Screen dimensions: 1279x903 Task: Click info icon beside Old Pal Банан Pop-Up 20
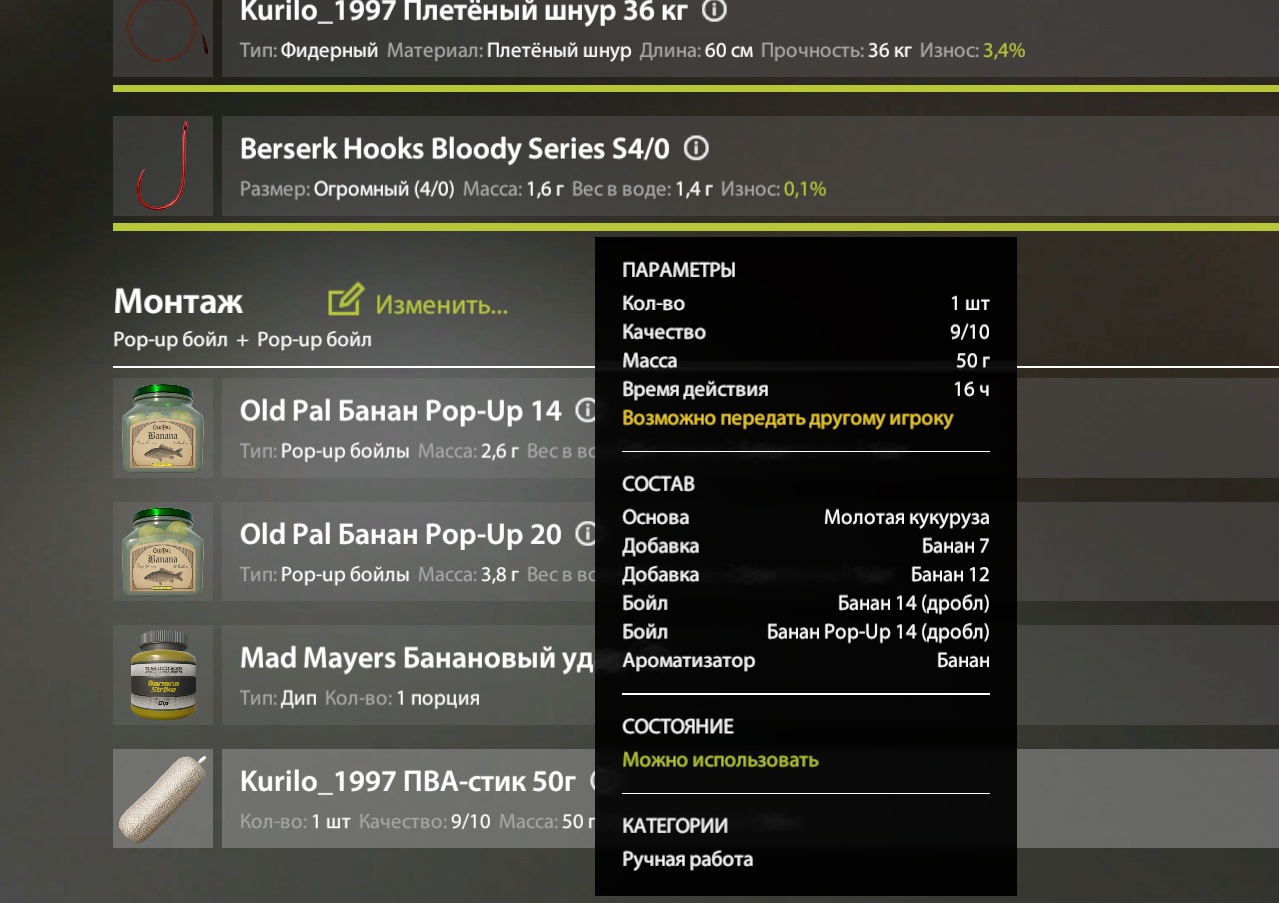[586, 534]
